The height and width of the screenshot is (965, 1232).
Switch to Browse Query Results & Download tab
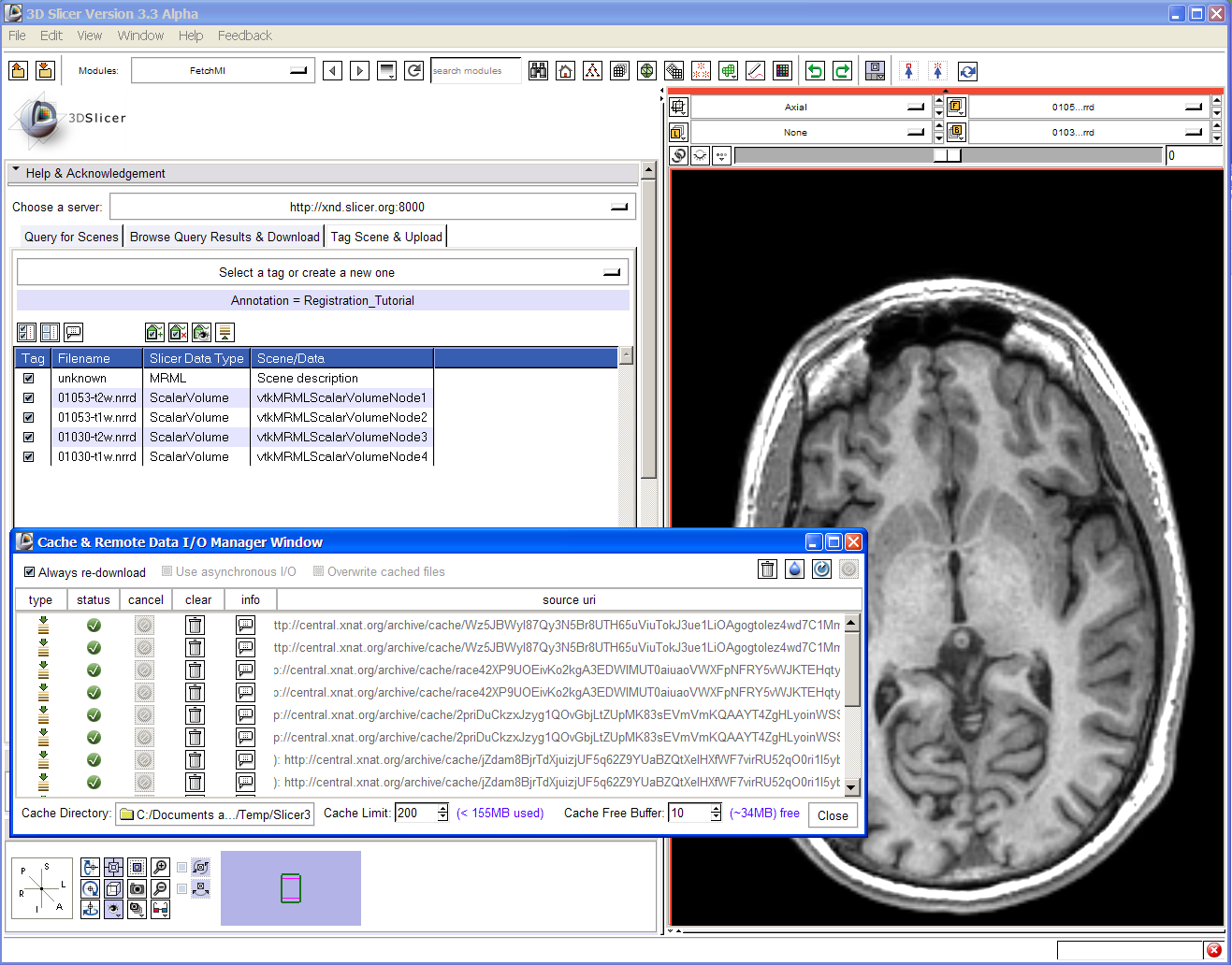pyautogui.click(x=225, y=237)
